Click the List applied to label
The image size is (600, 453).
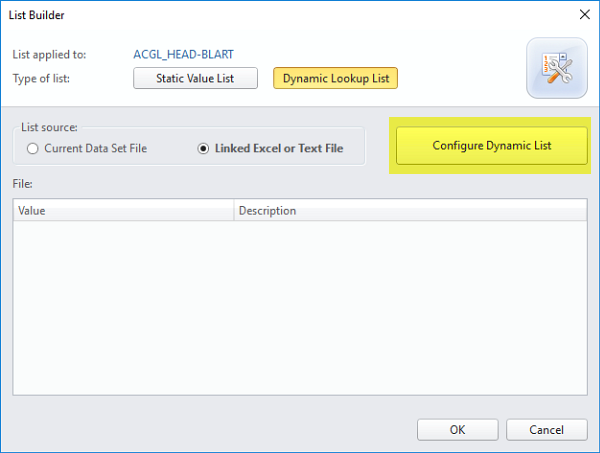49,54
